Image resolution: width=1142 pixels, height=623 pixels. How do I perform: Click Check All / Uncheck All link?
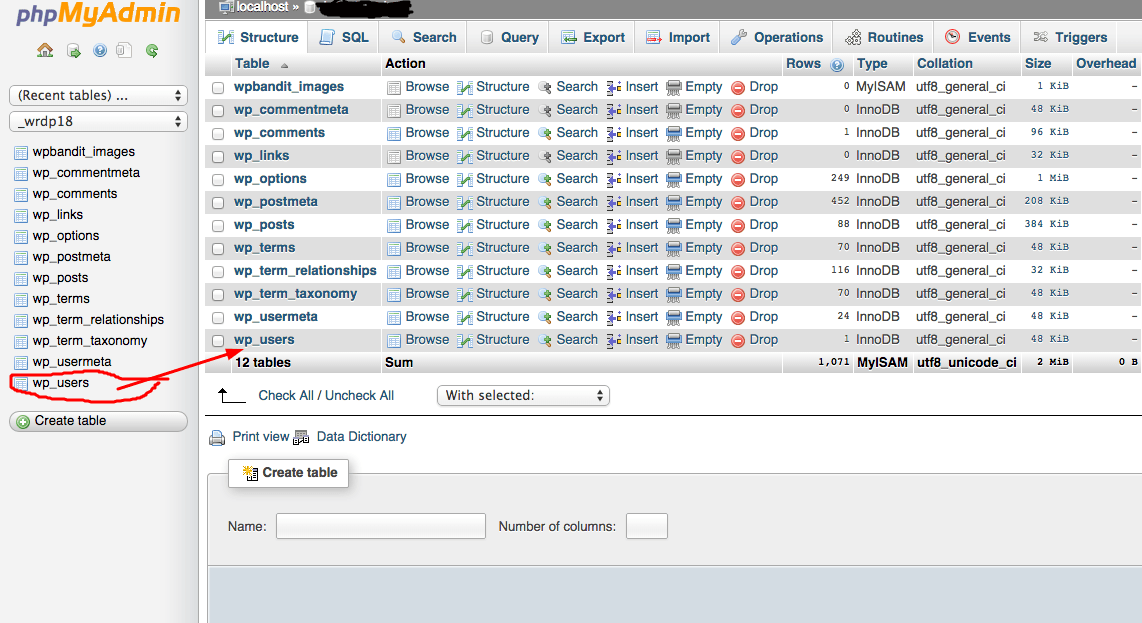[x=326, y=395]
